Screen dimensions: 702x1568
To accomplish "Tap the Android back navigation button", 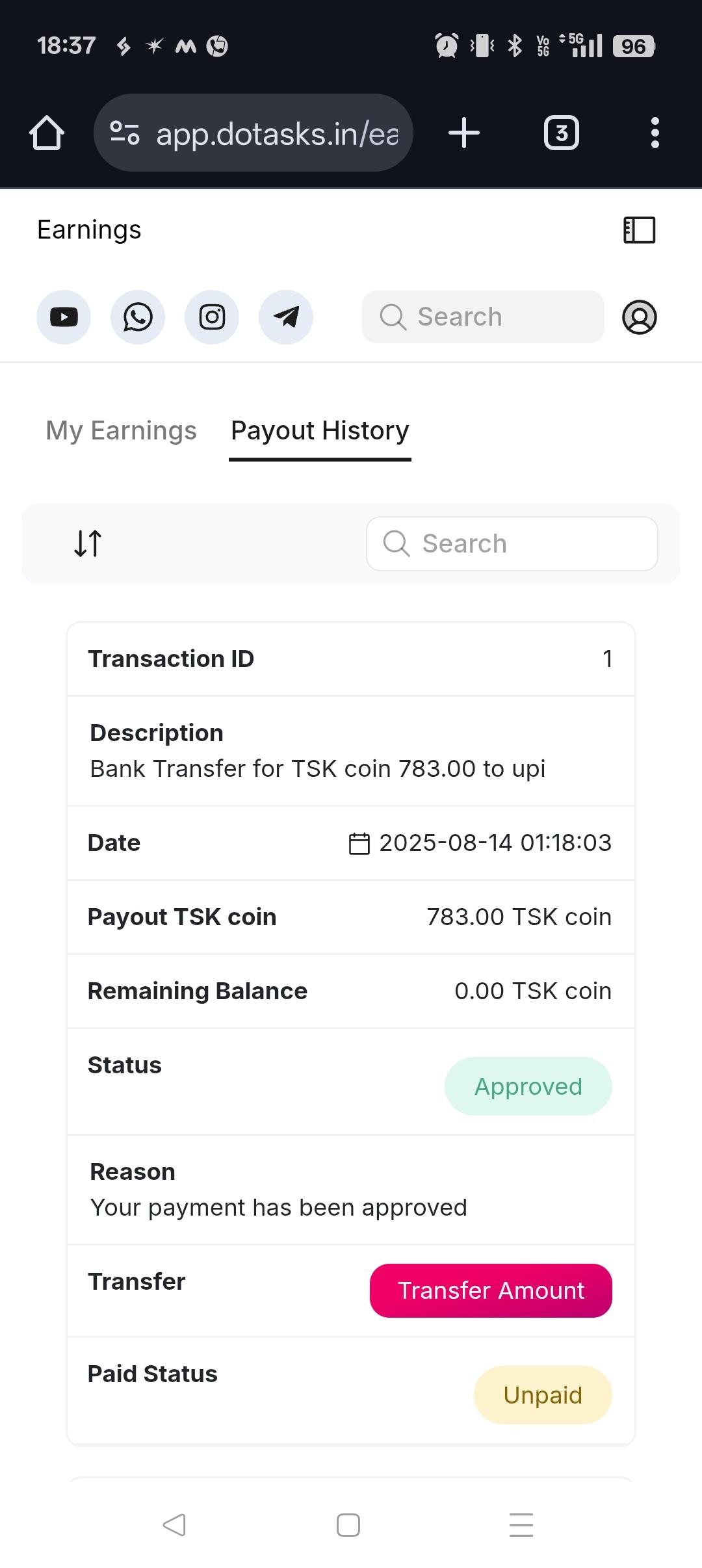I will click(174, 1524).
